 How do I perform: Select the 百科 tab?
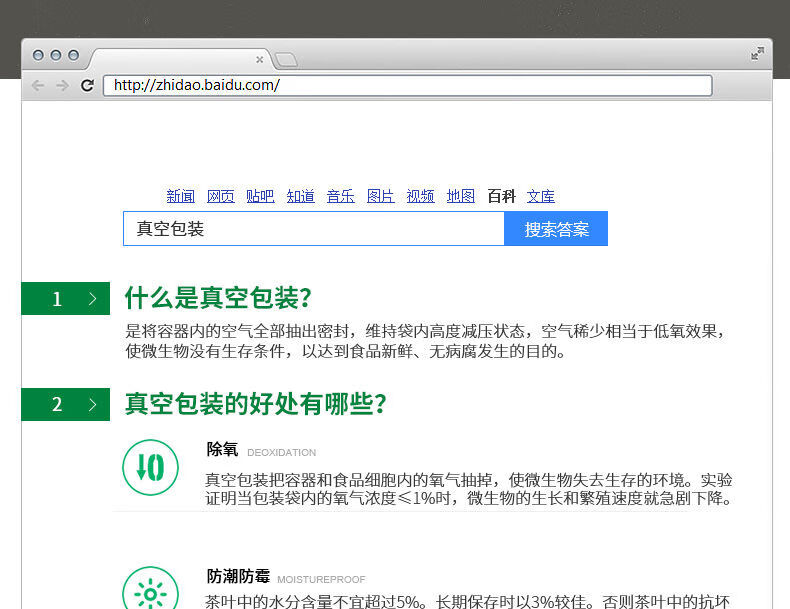(501, 196)
